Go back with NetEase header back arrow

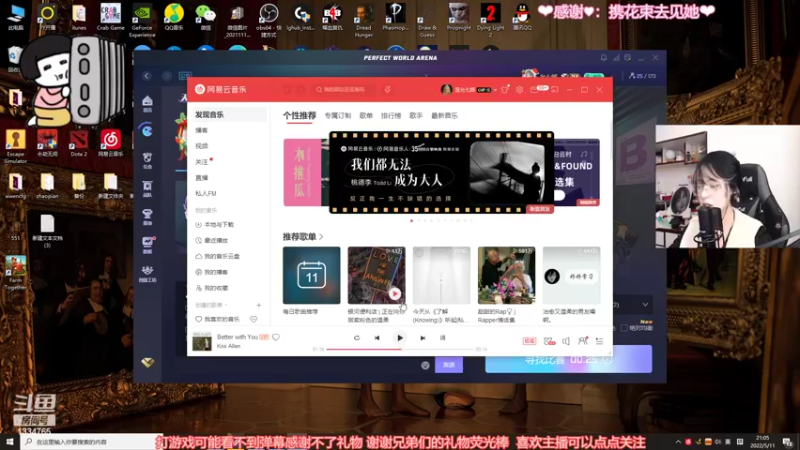click(x=287, y=89)
